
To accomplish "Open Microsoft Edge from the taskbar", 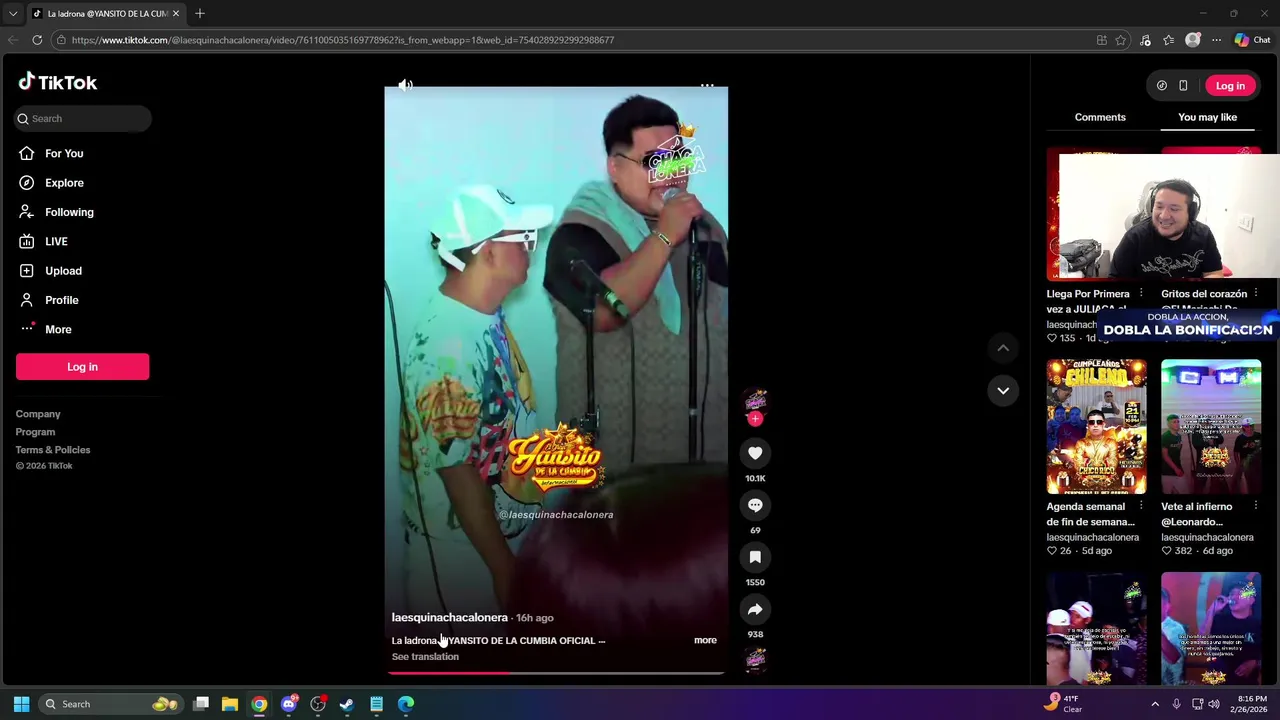I will 406,704.
